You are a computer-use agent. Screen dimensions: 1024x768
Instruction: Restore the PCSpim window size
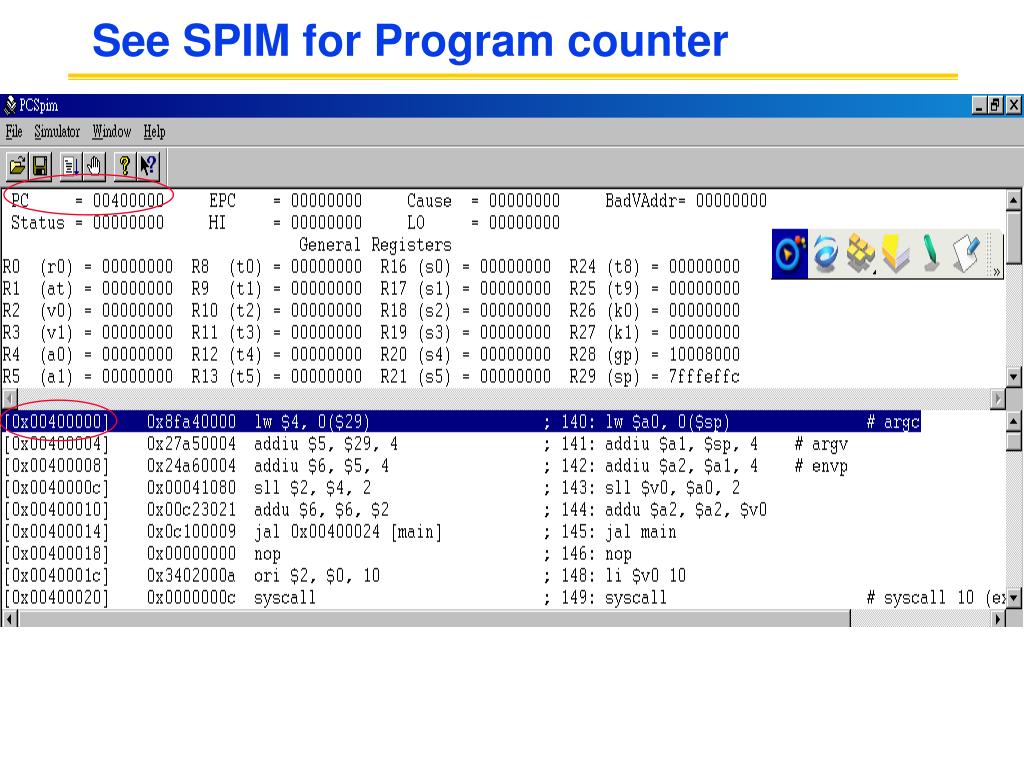[x=995, y=105]
